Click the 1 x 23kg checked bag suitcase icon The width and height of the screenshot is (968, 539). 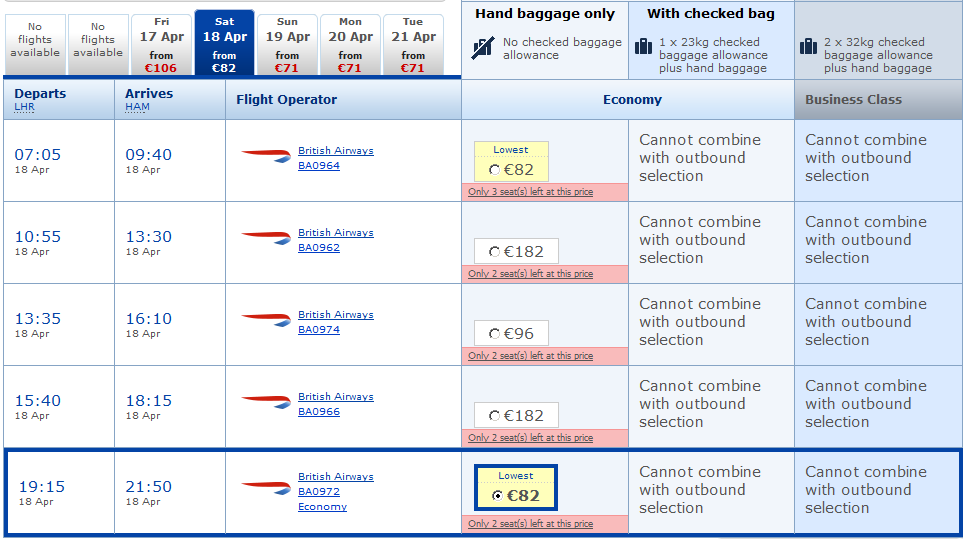[x=643, y=46]
